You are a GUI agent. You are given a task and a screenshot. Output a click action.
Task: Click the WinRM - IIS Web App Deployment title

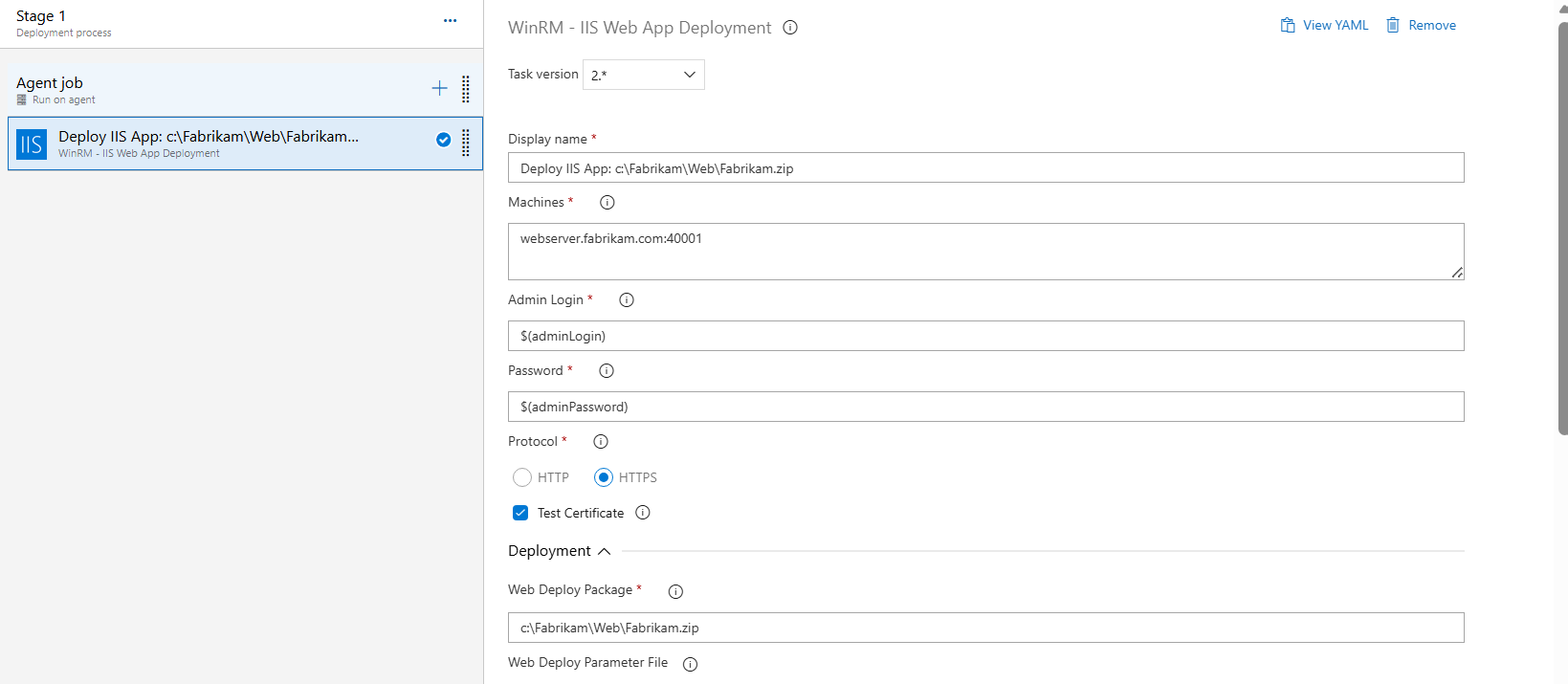pyautogui.click(x=639, y=28)
